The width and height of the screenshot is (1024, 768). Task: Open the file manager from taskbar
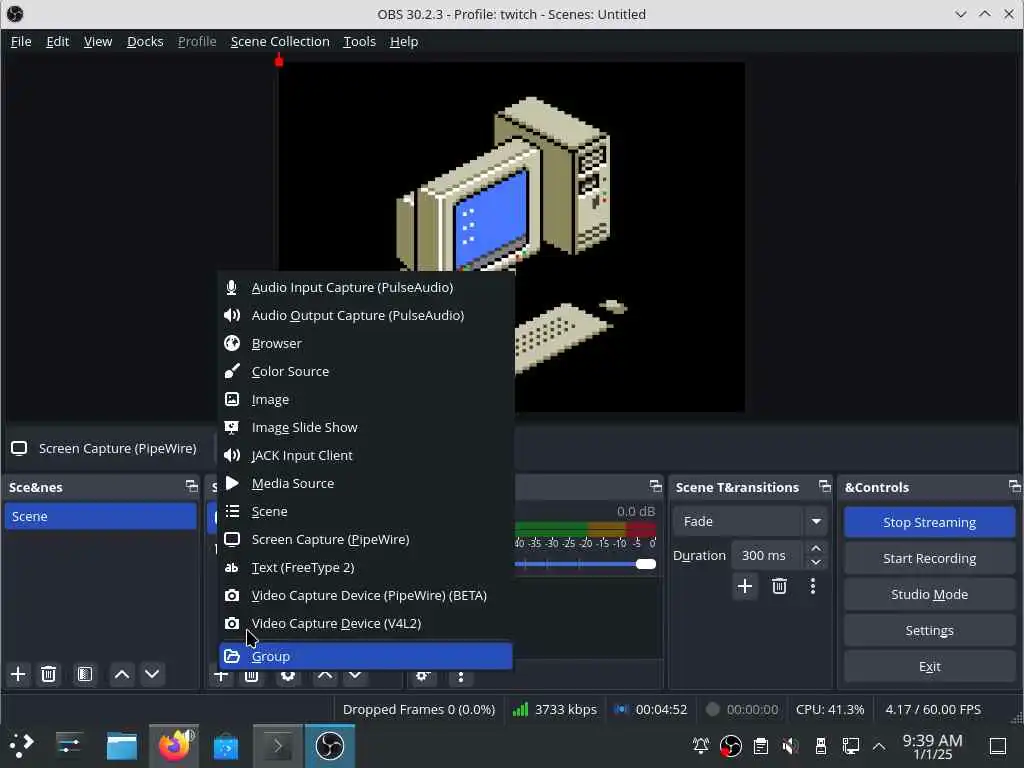[121, 745]
